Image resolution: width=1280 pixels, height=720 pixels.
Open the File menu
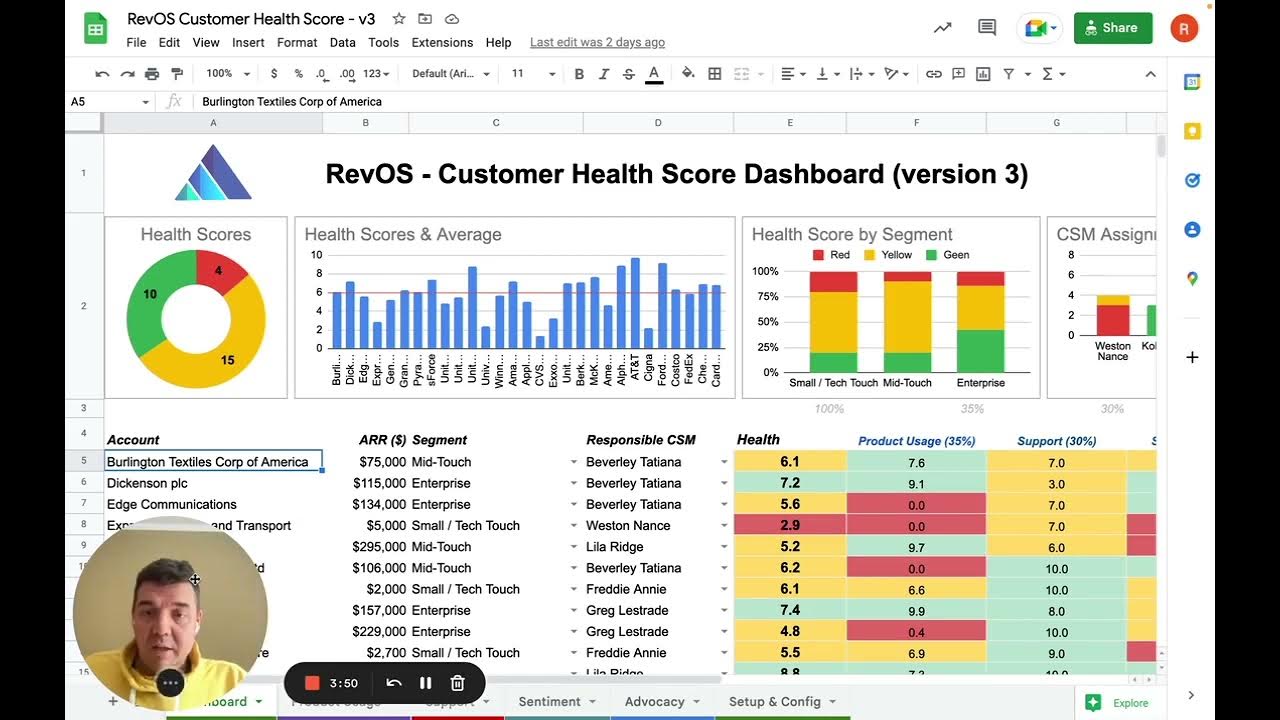tap(136, 42)
